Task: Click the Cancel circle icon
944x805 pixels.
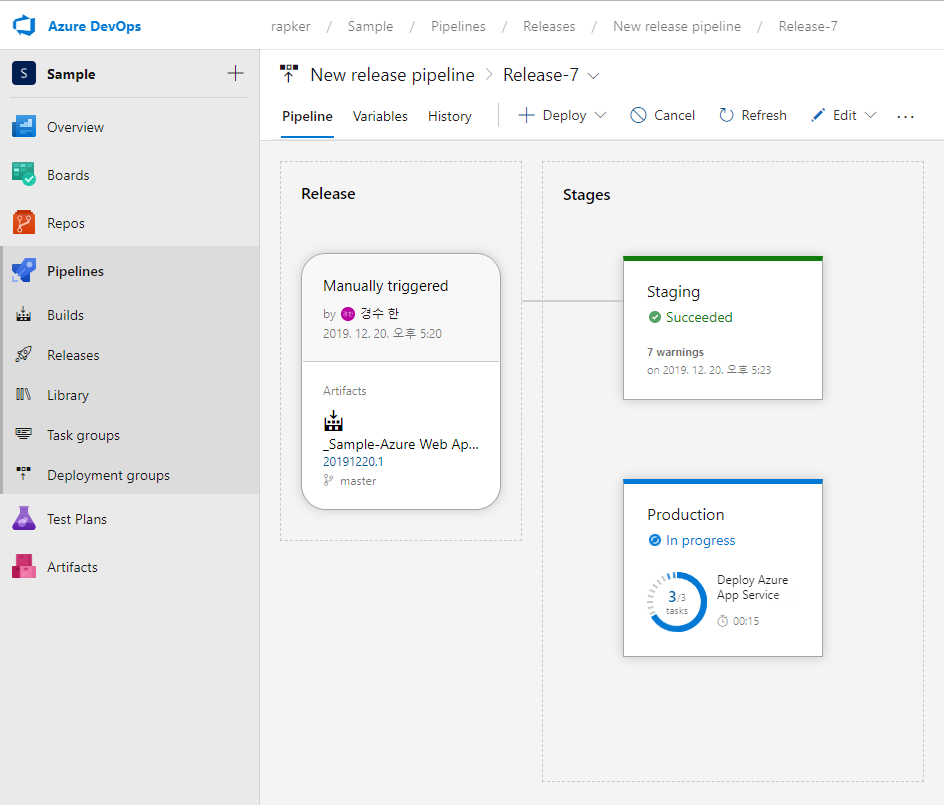Action: 638,115
